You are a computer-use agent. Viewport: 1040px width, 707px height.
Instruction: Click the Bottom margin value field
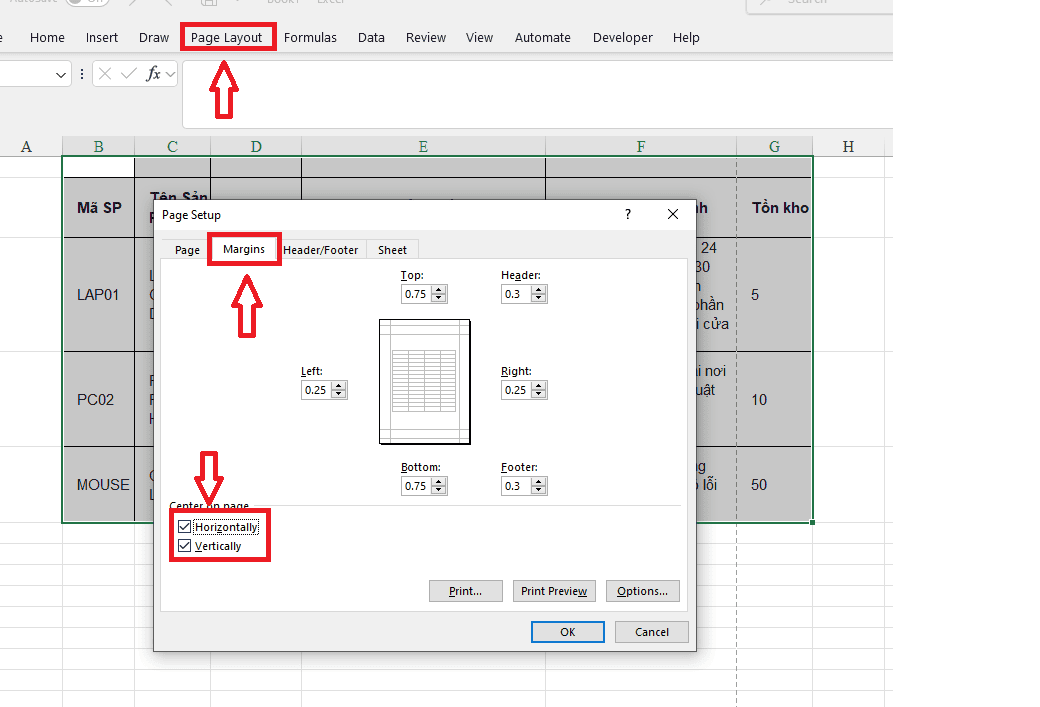click(x=416, y=486)
